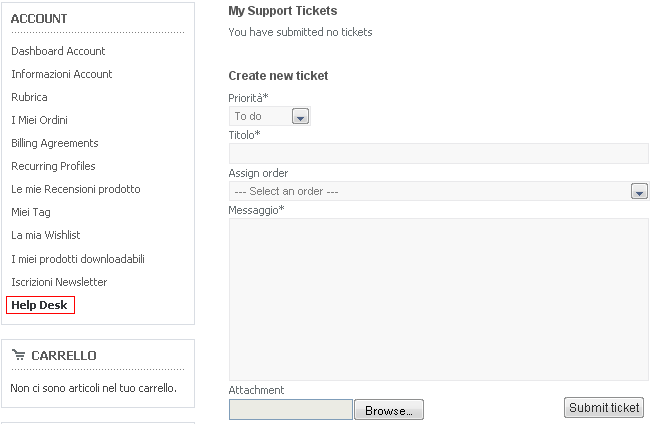Submit the ticket with Submit ticket button
This screenshot has height=424, width=652.
604,407
